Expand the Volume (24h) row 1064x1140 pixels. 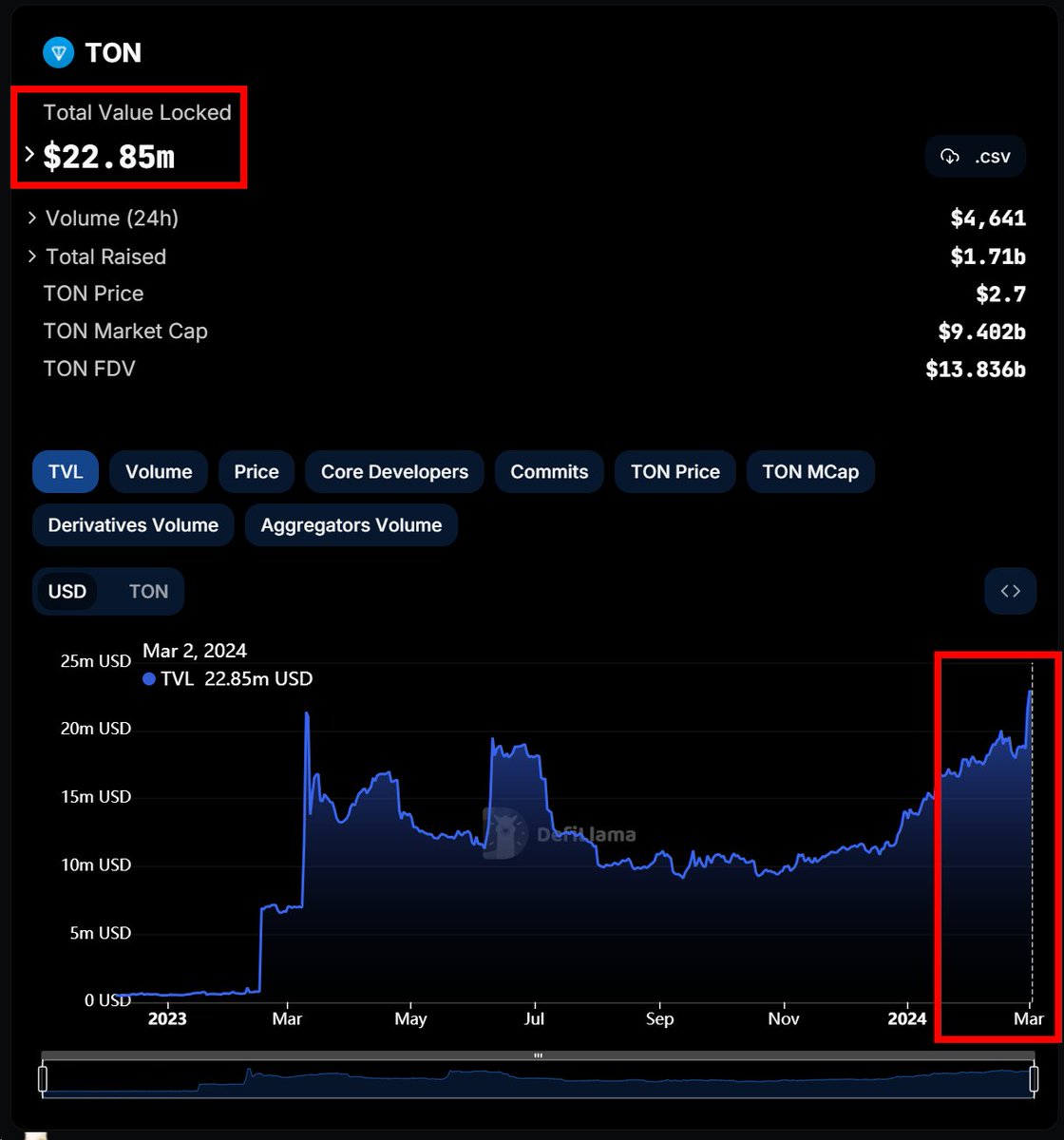(x=32, y=218)
